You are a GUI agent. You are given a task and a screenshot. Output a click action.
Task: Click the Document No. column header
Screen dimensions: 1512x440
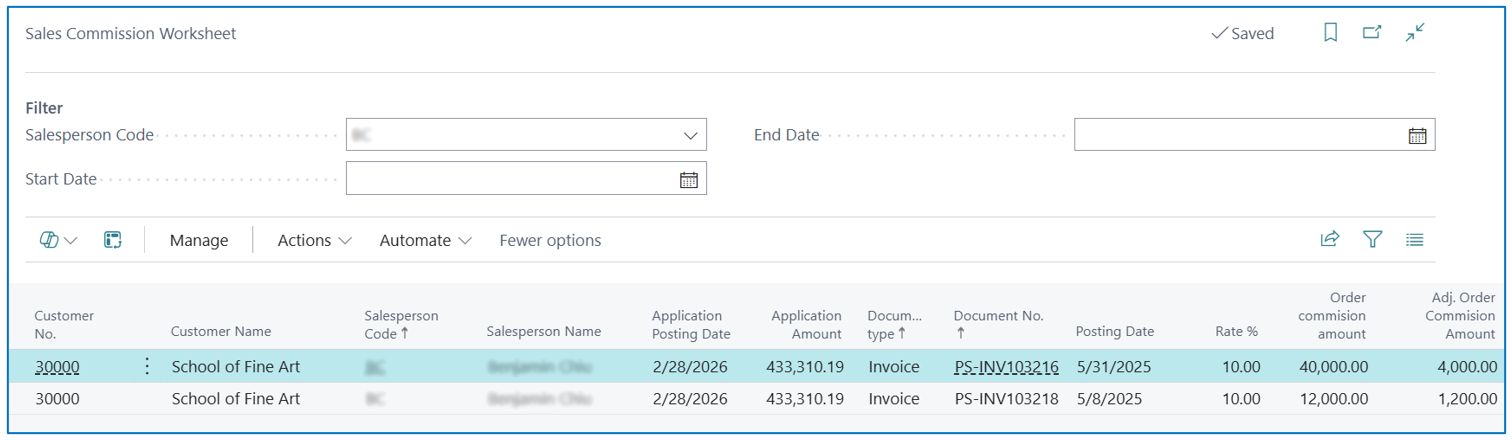click(998, 324)
